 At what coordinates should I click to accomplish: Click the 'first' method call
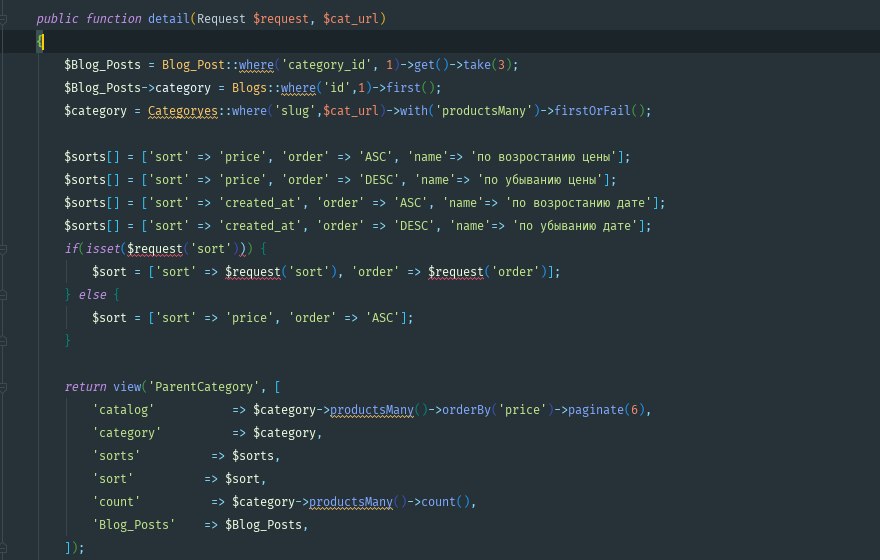(404, 88)
